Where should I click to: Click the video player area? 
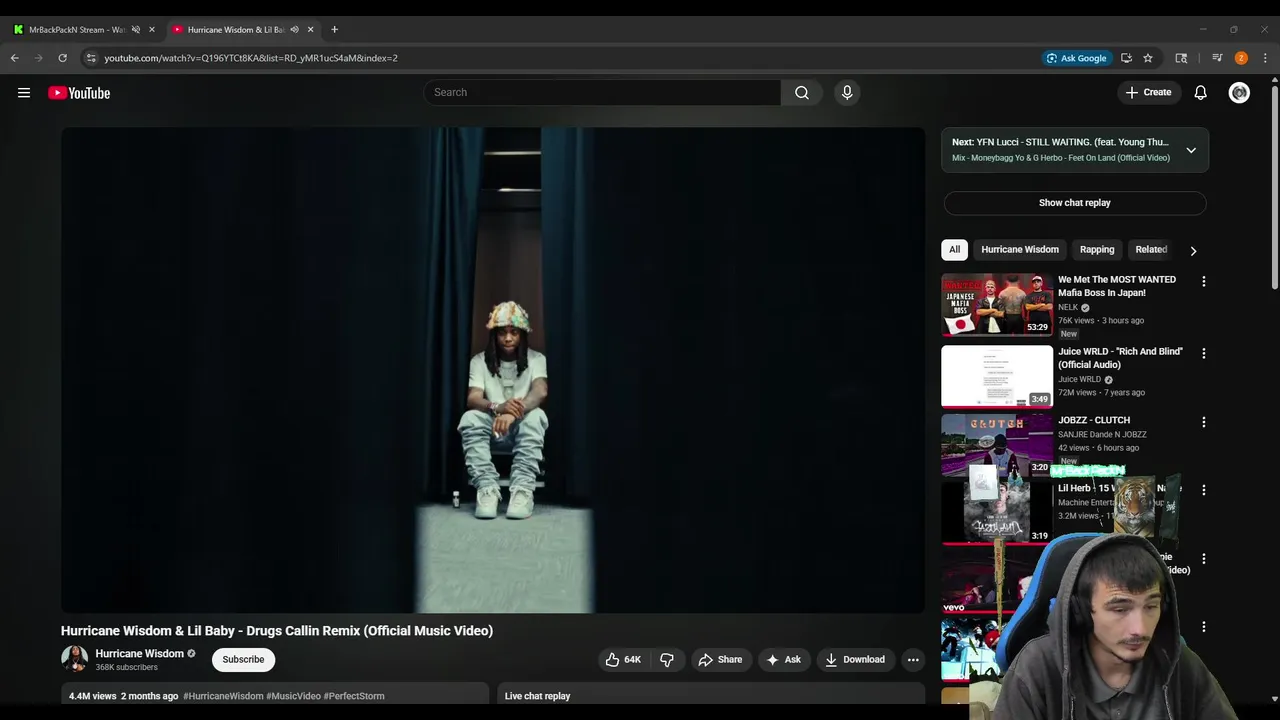(493, 370)
